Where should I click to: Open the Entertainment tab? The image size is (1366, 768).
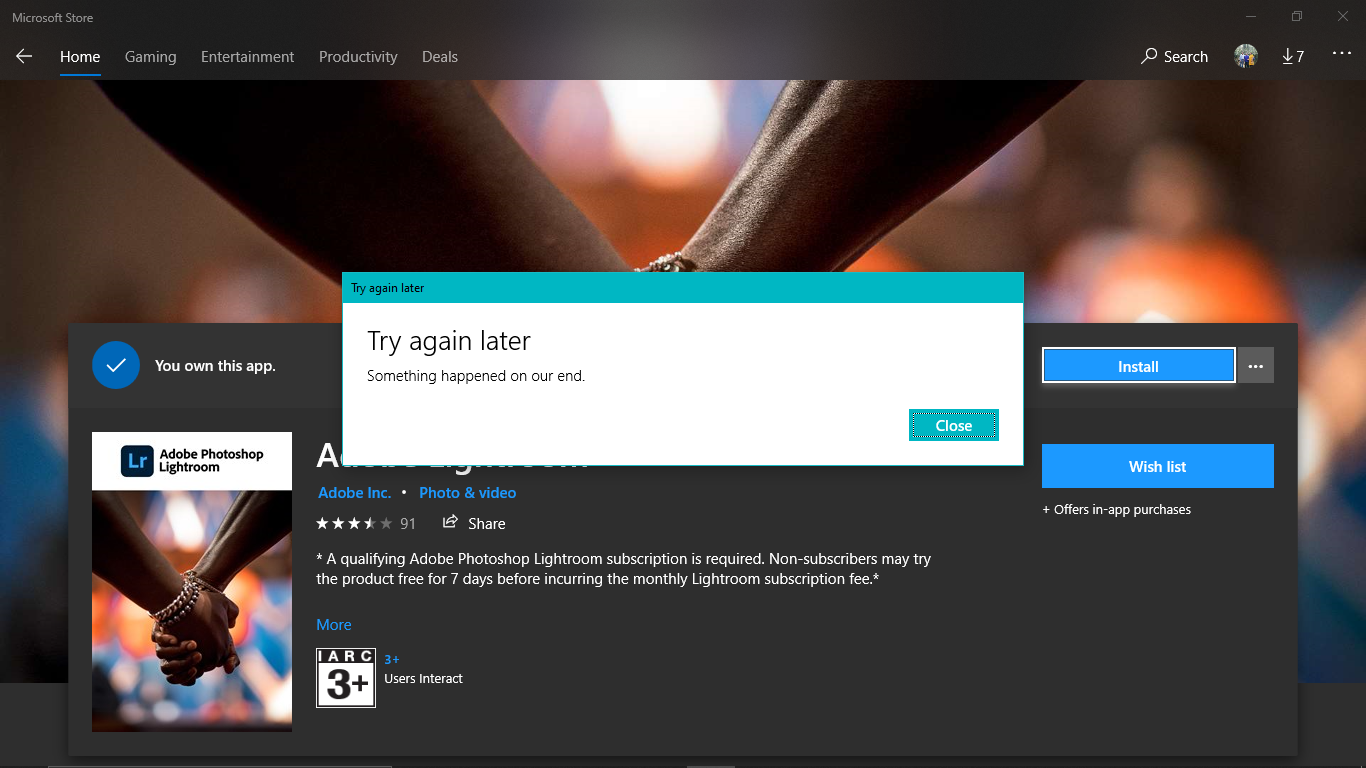248,57
